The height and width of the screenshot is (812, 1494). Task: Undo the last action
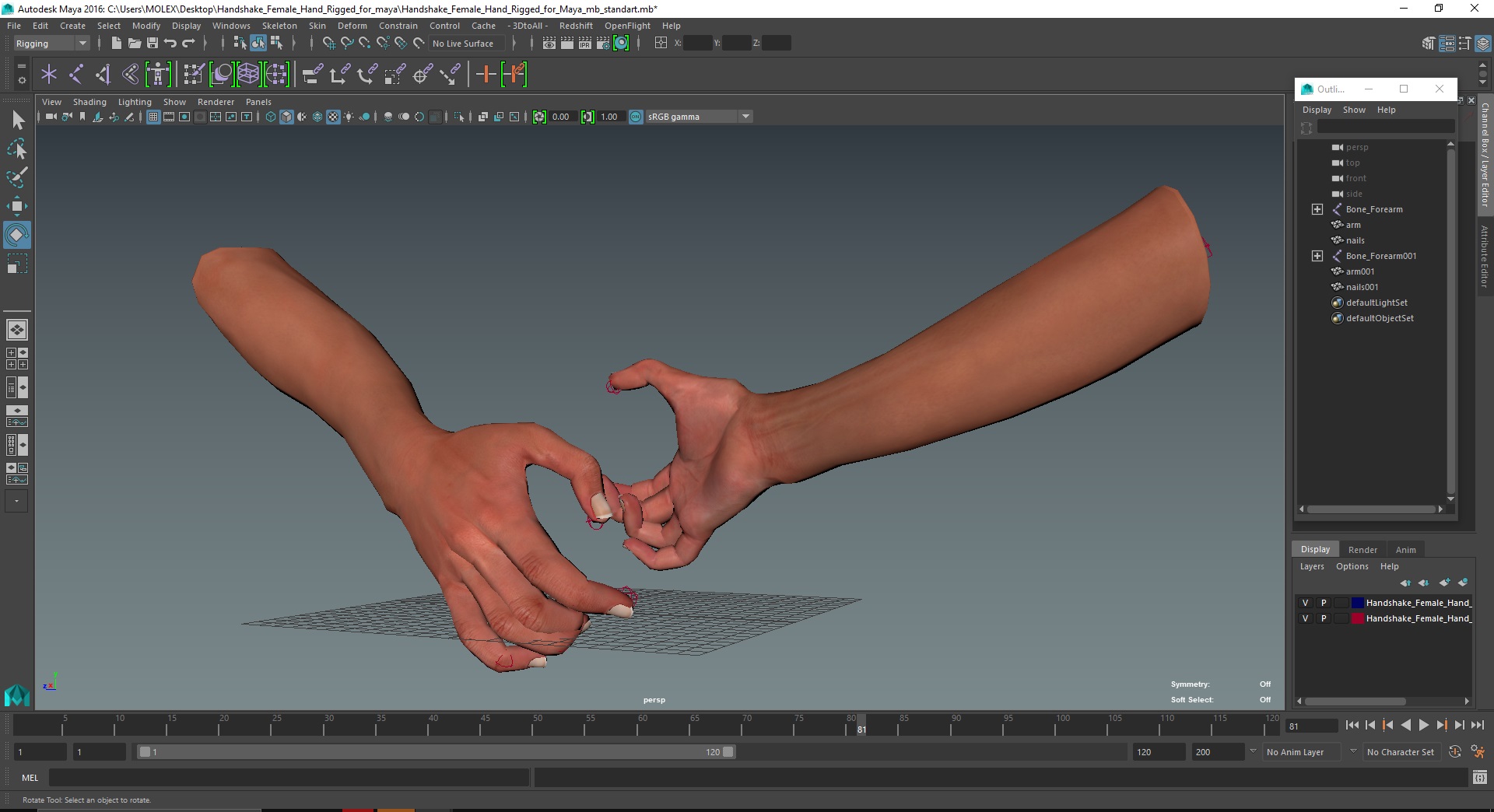coord(170,44)
